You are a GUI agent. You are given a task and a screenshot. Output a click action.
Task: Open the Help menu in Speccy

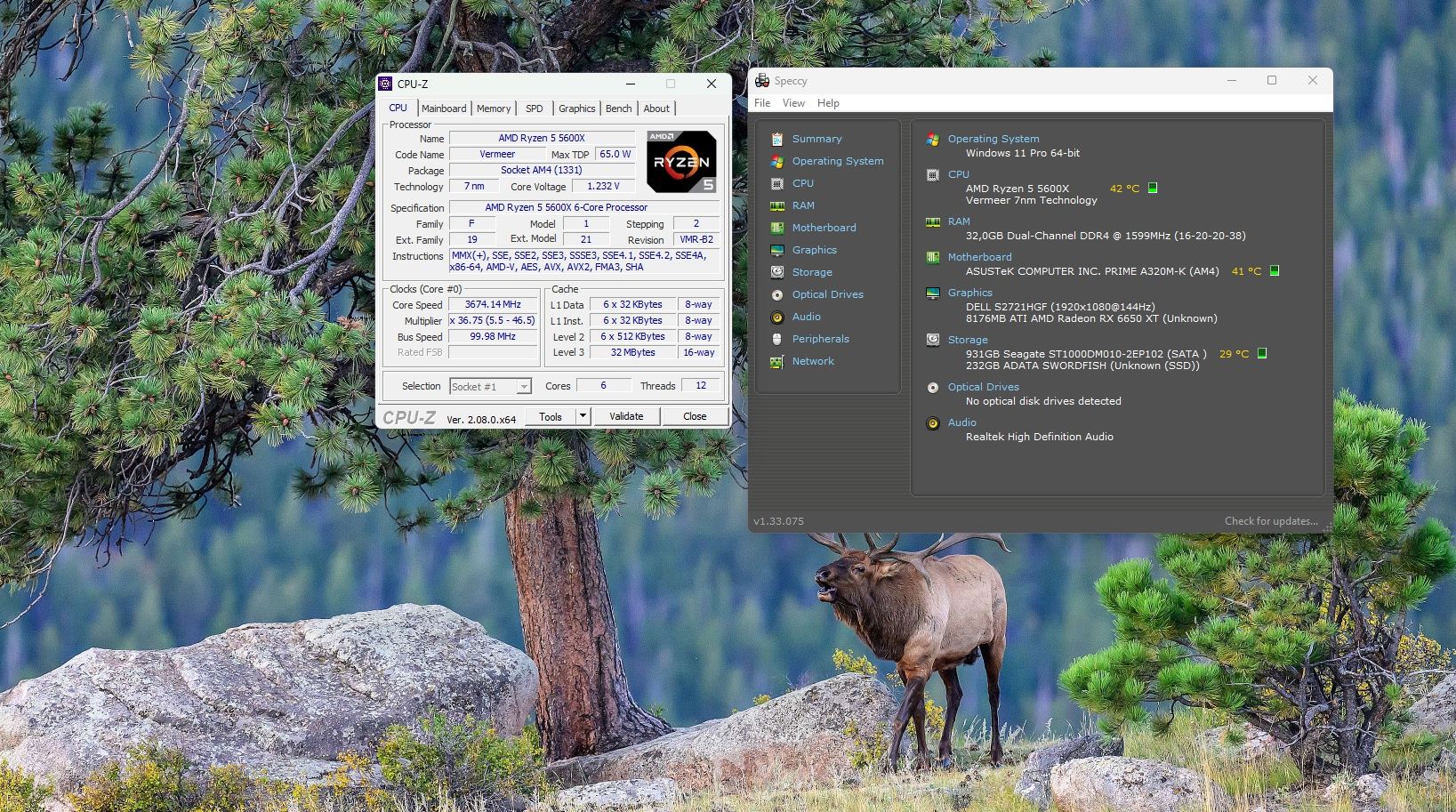(828, 103)
